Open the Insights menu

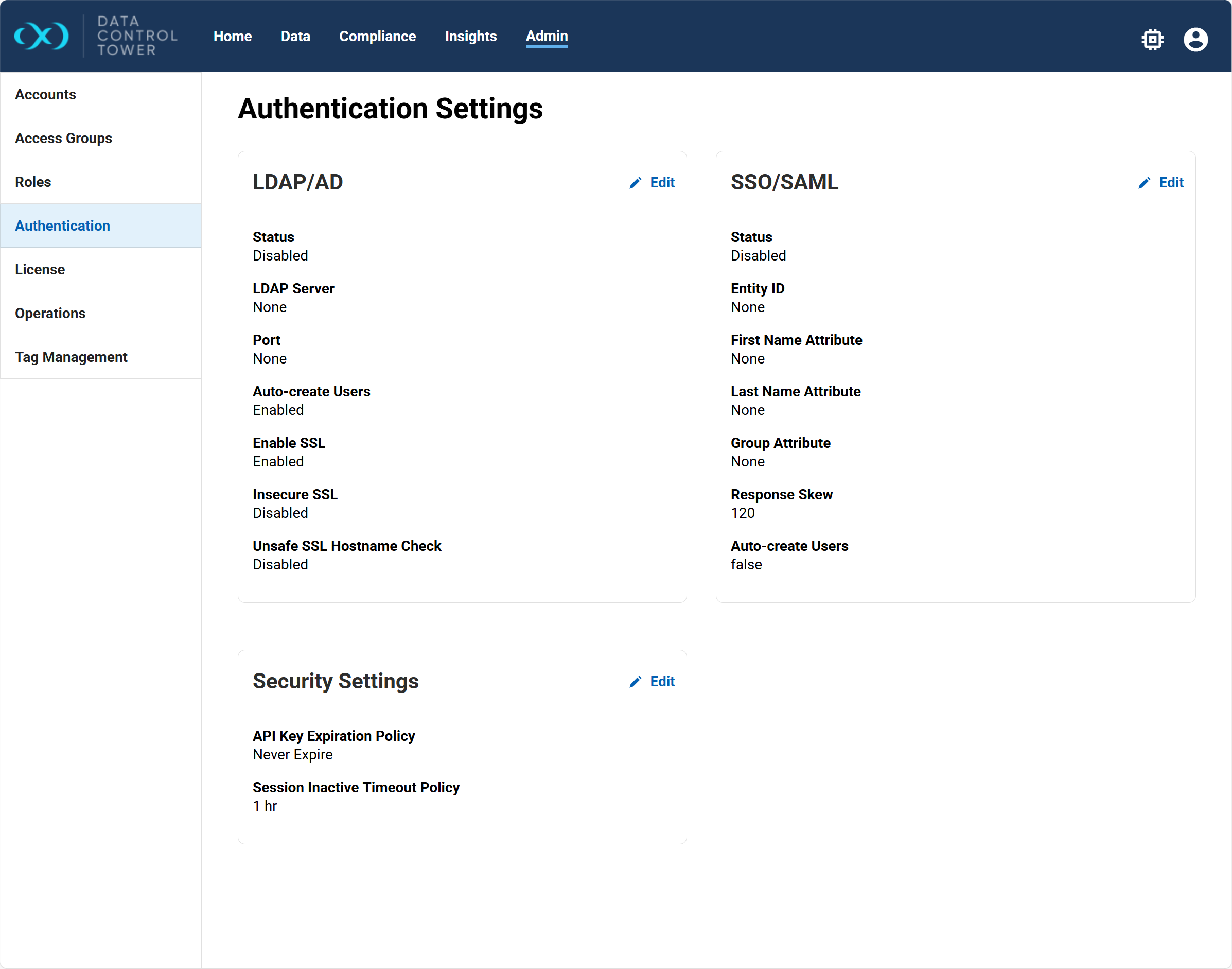[470, 37]
